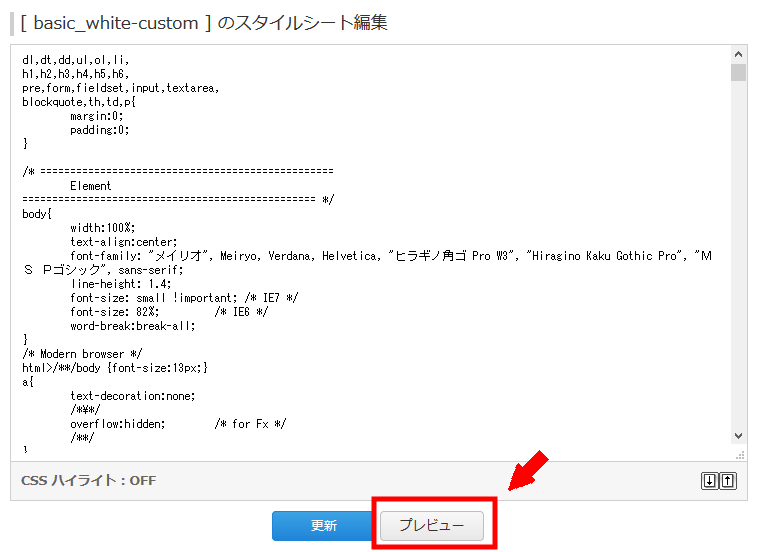Click the 'margin:0;' line in editor
Screen dimensions: 771x552
(x=96, y=116)
